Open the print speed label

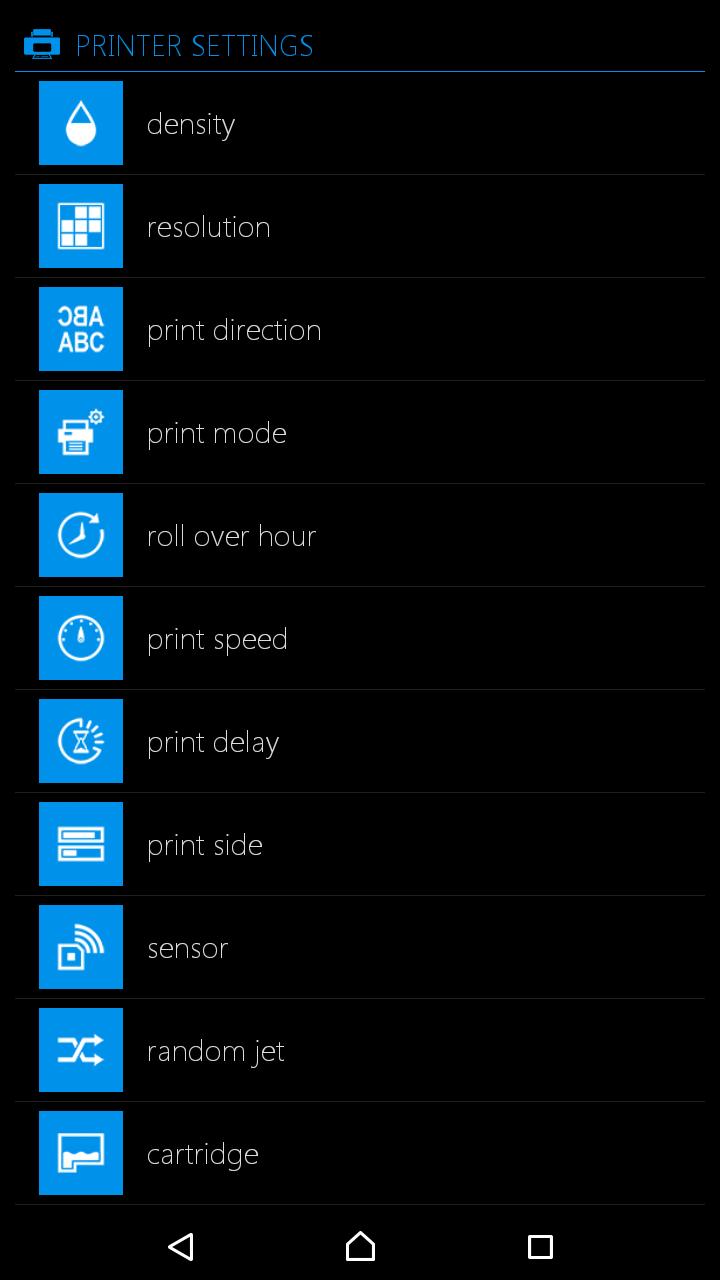[x=217, y=639]
